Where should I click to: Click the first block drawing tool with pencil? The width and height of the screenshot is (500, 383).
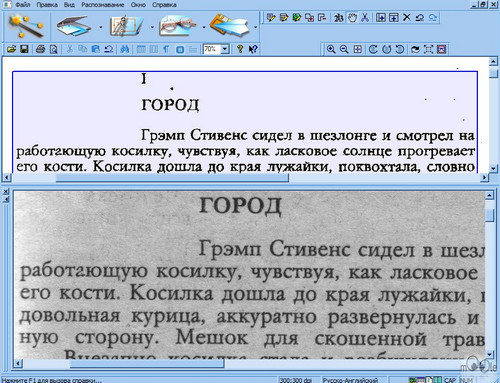(x=271, y=17)
